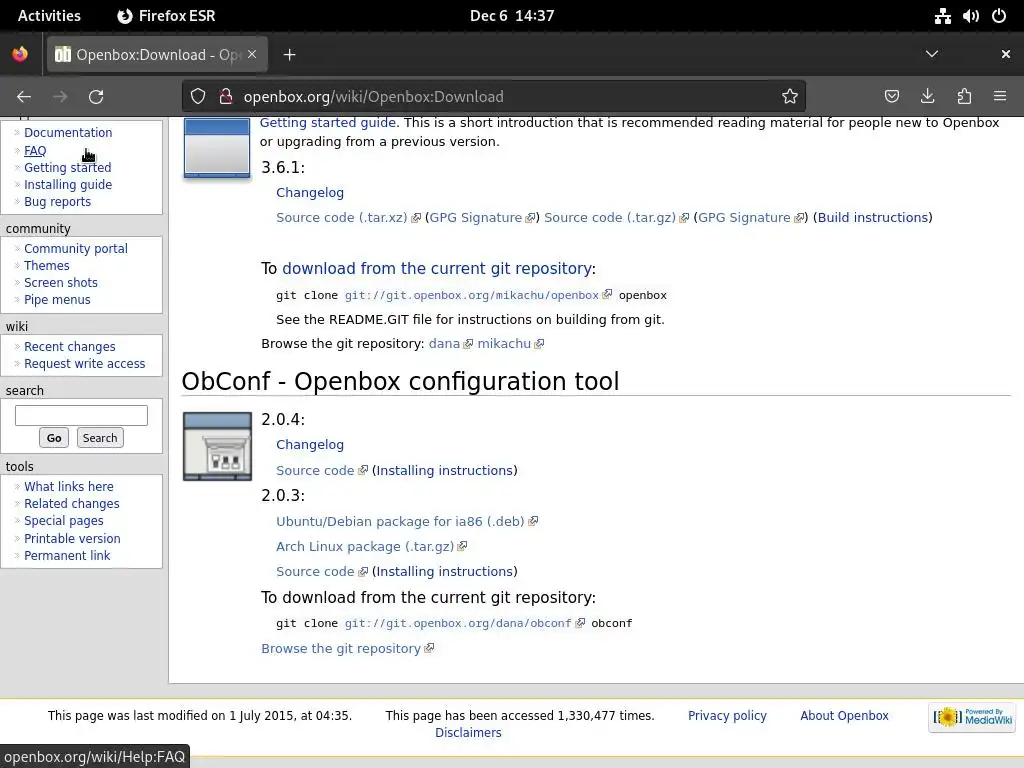
Task: Open the Extensions puzzle icon
Action: [964, 97]
